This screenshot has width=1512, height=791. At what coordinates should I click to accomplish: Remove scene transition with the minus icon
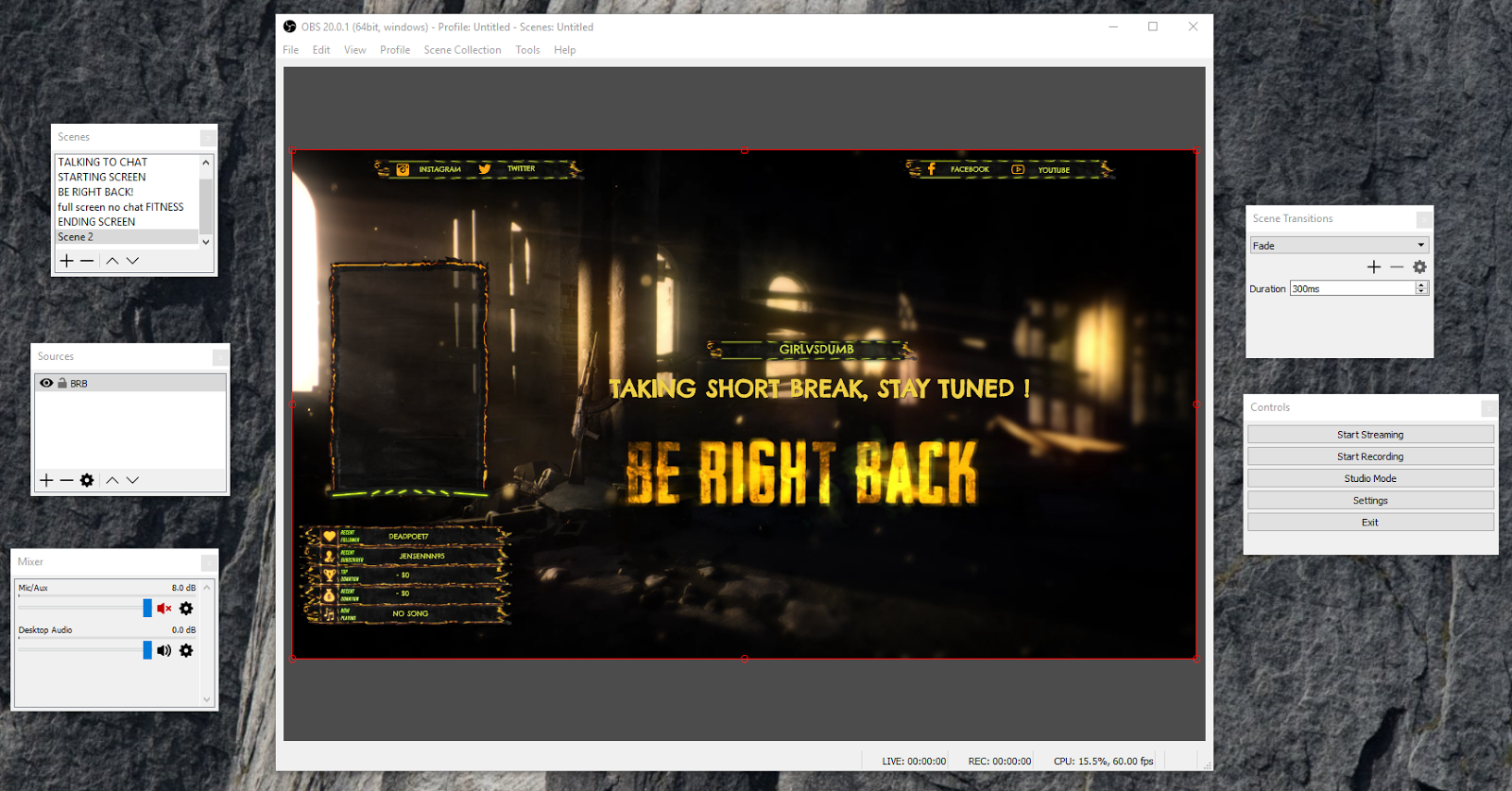[1397, 267]
